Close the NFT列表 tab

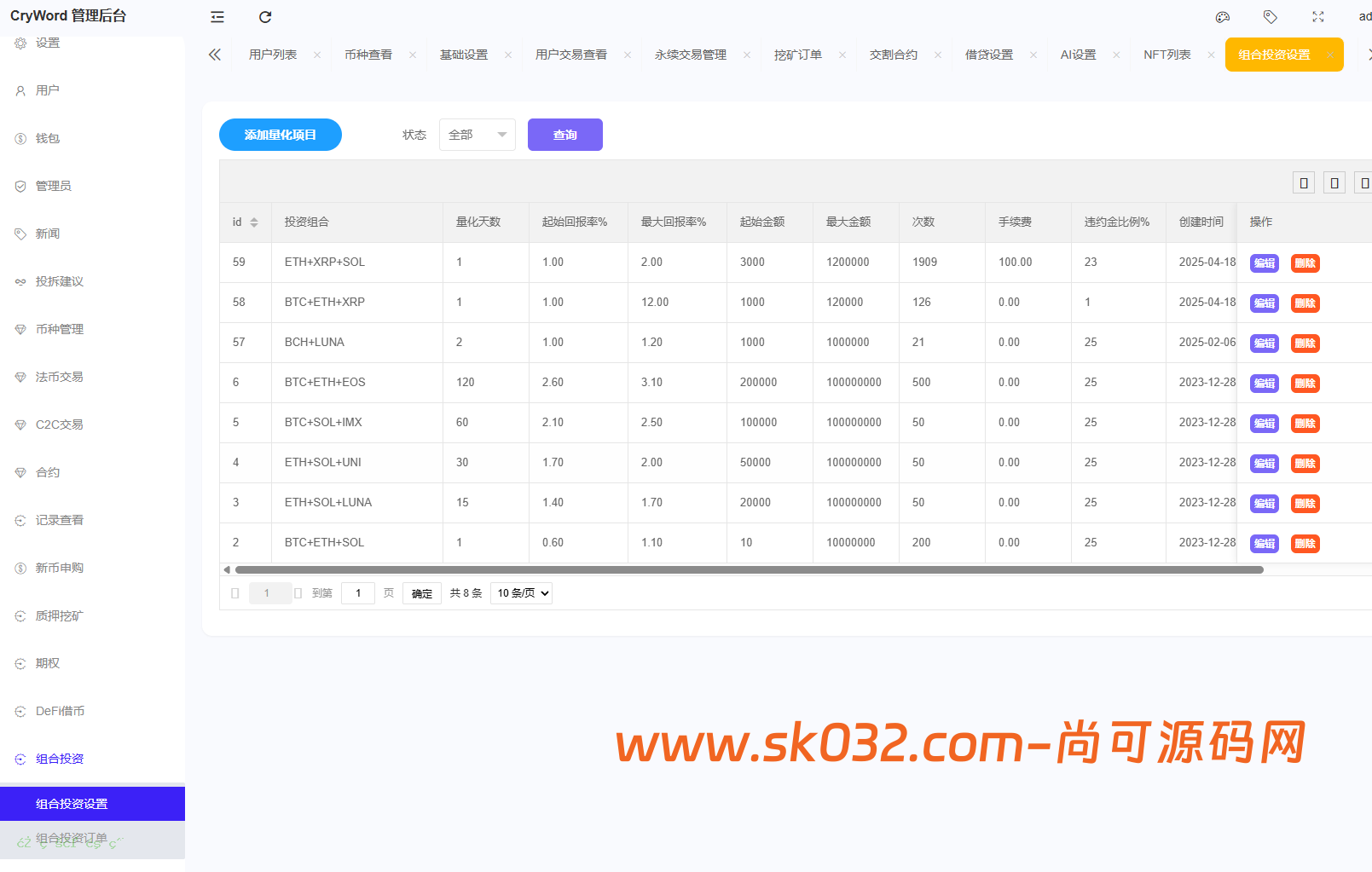click(1211, 55)
